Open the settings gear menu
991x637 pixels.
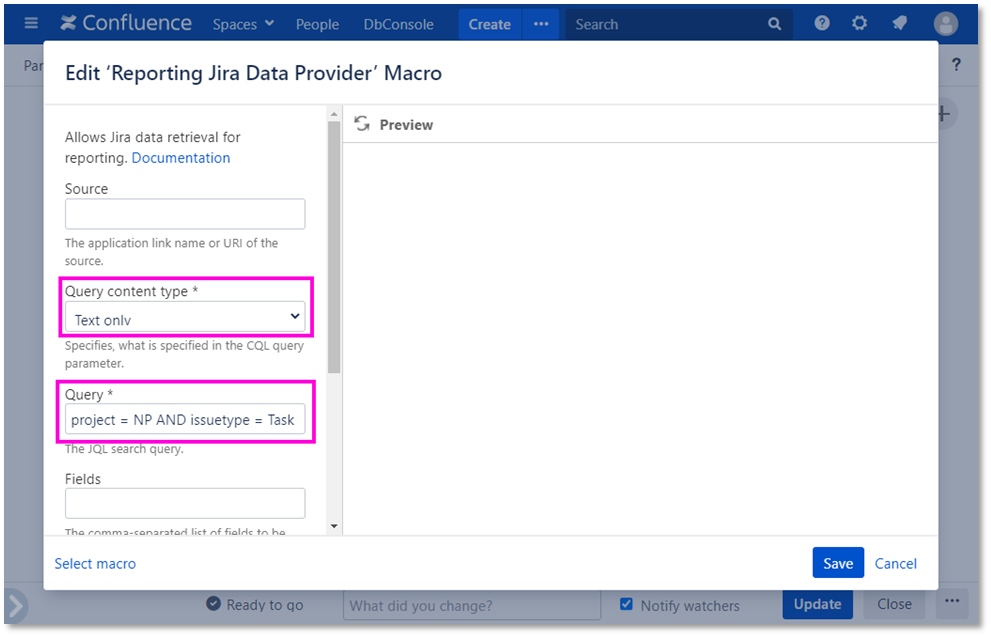point(860,23)
